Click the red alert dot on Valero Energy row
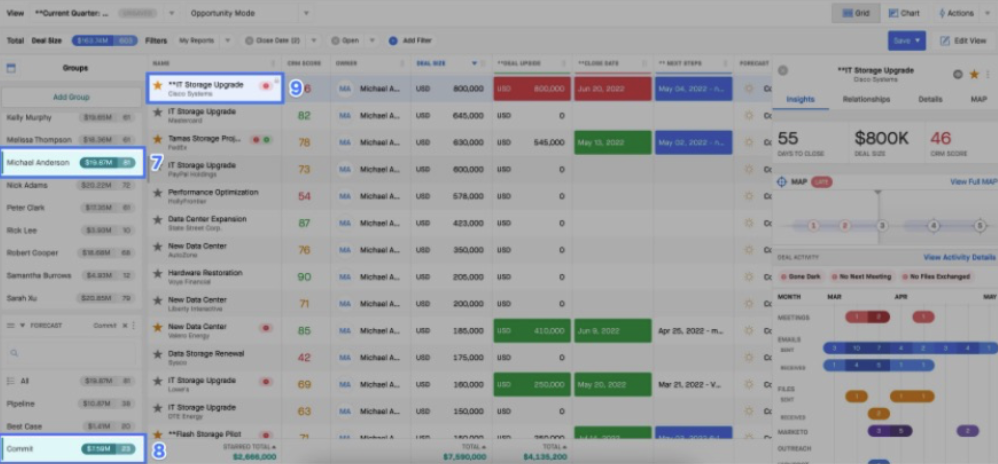 click(x=266, y=327)
